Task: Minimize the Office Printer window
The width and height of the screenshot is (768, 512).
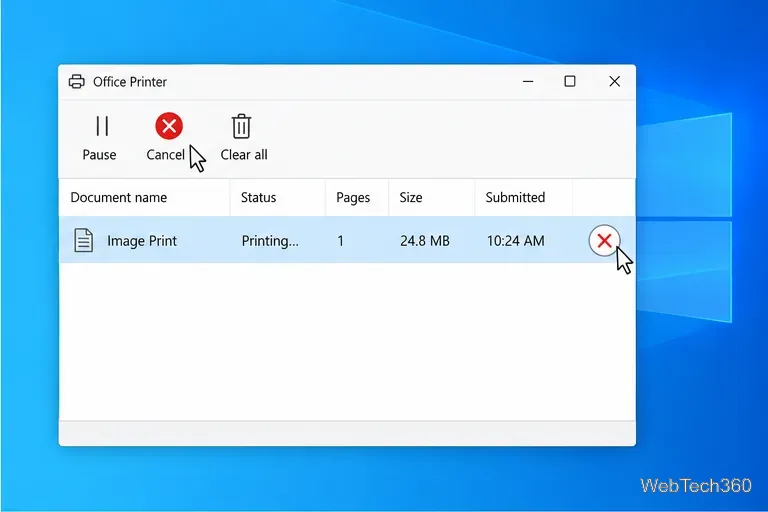Action: [528, 81]
